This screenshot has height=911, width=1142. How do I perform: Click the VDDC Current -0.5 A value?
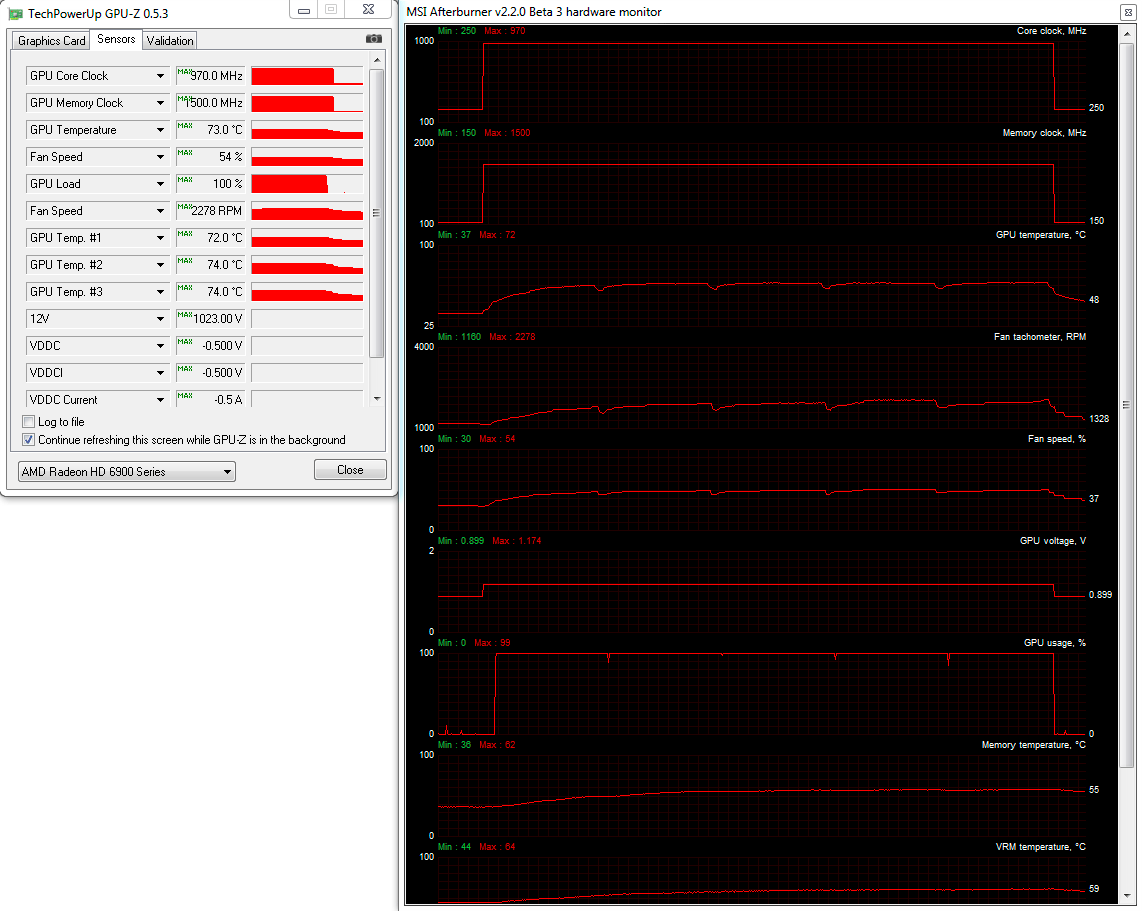(210, 399)
